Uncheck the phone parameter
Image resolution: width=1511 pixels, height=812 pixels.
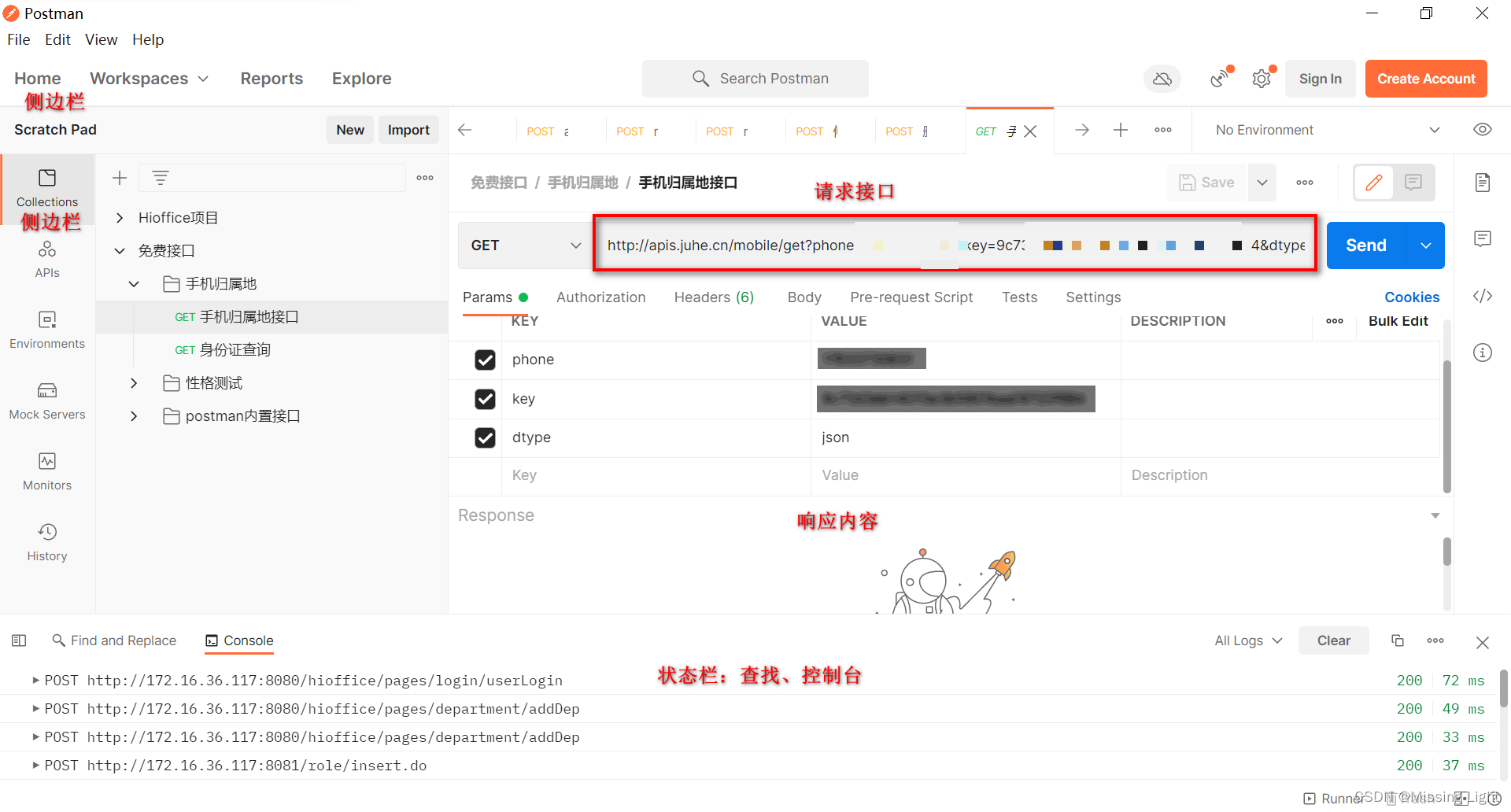(485, 360)
